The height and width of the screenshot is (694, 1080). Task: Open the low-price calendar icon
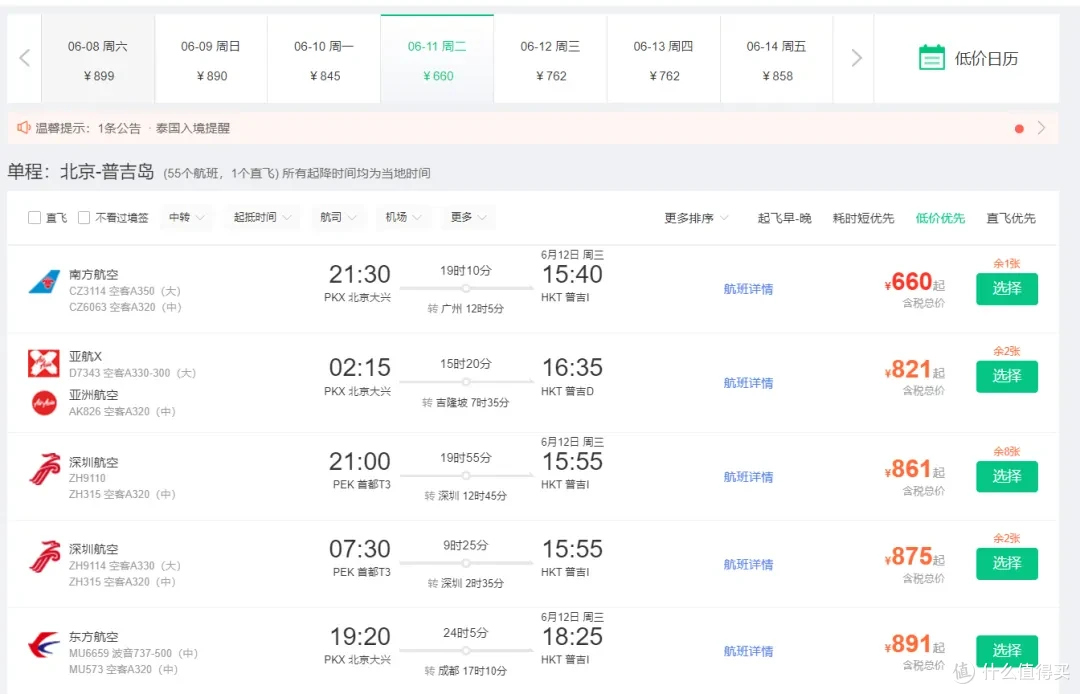coord(931,59)
